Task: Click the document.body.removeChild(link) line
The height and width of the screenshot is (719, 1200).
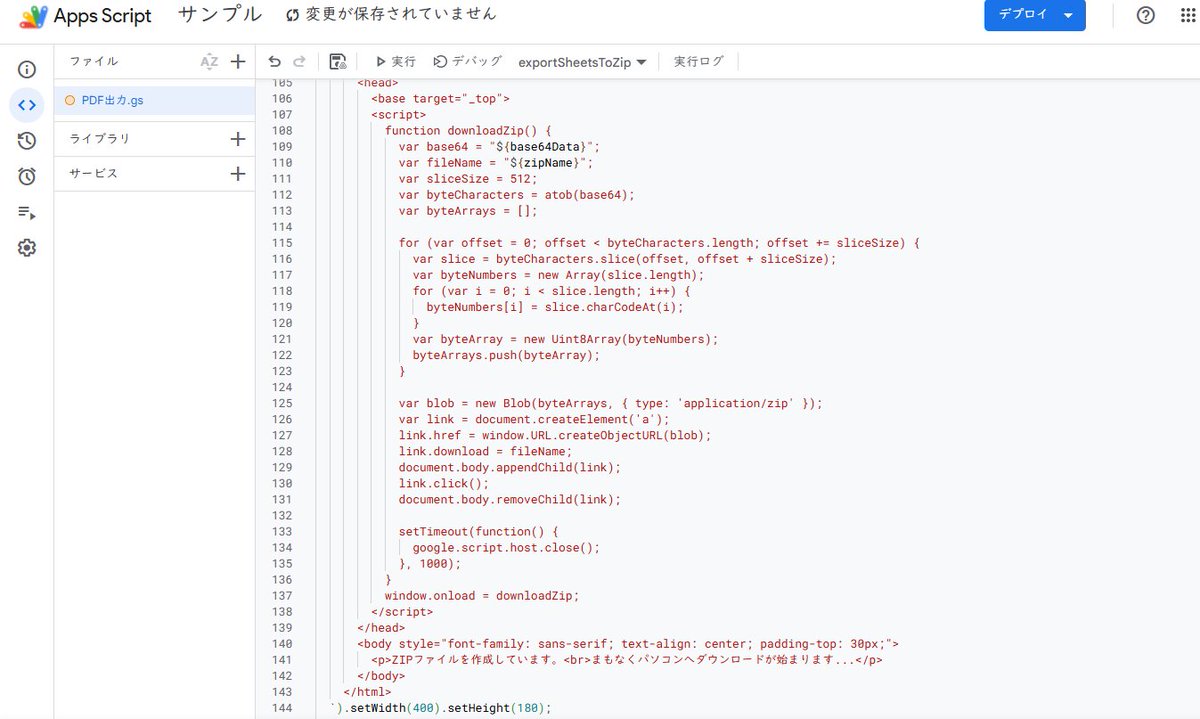Action: [x=510, y=499]
